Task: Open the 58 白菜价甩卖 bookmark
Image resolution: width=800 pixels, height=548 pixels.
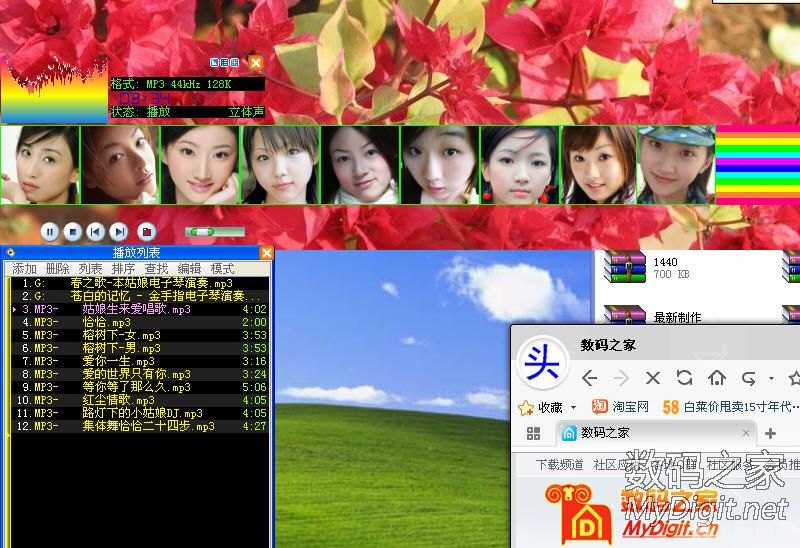Action: (x=731, y=407)
